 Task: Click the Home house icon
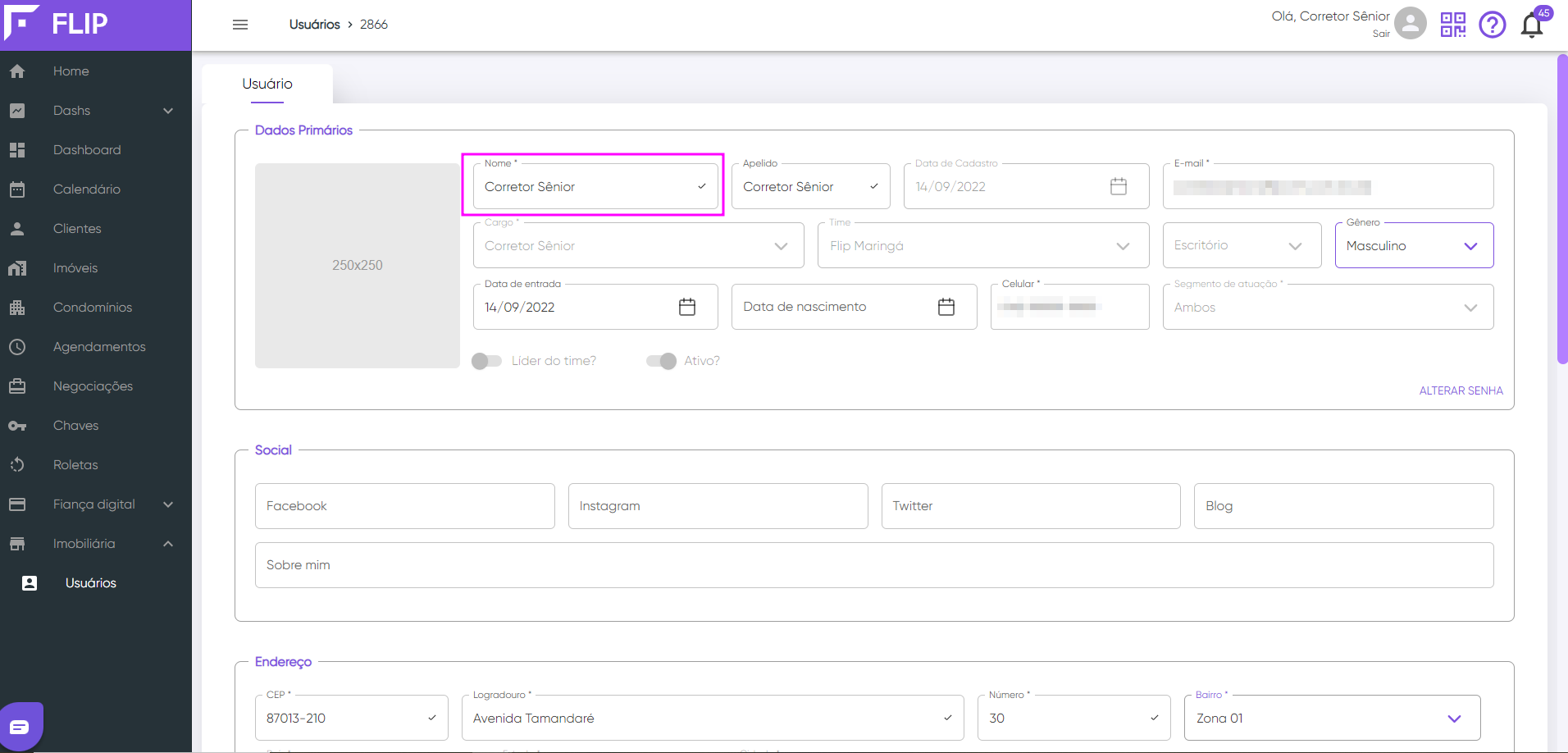[x=17, y=71]
